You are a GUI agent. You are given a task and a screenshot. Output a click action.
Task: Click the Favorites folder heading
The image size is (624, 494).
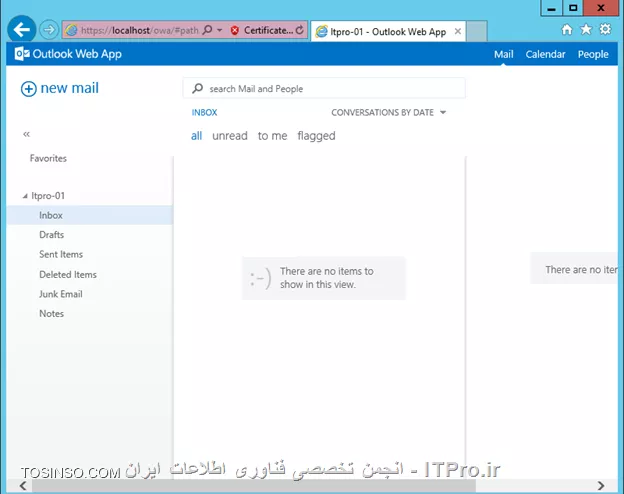48,158
